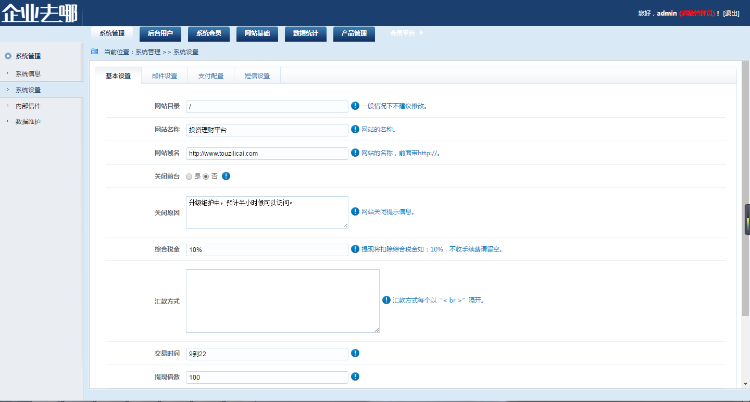Click the red link next to admin
750x402 pixels.
tap(697, 13)
